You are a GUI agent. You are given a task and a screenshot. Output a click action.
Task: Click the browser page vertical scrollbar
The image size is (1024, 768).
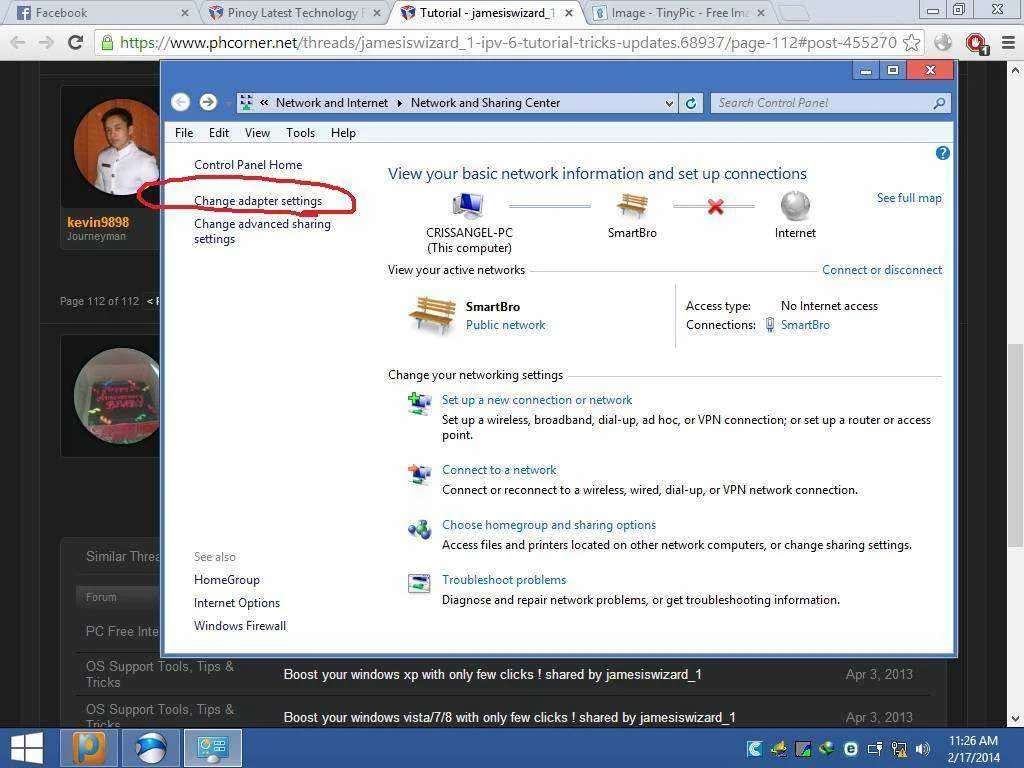click(x=1015, y=444)
